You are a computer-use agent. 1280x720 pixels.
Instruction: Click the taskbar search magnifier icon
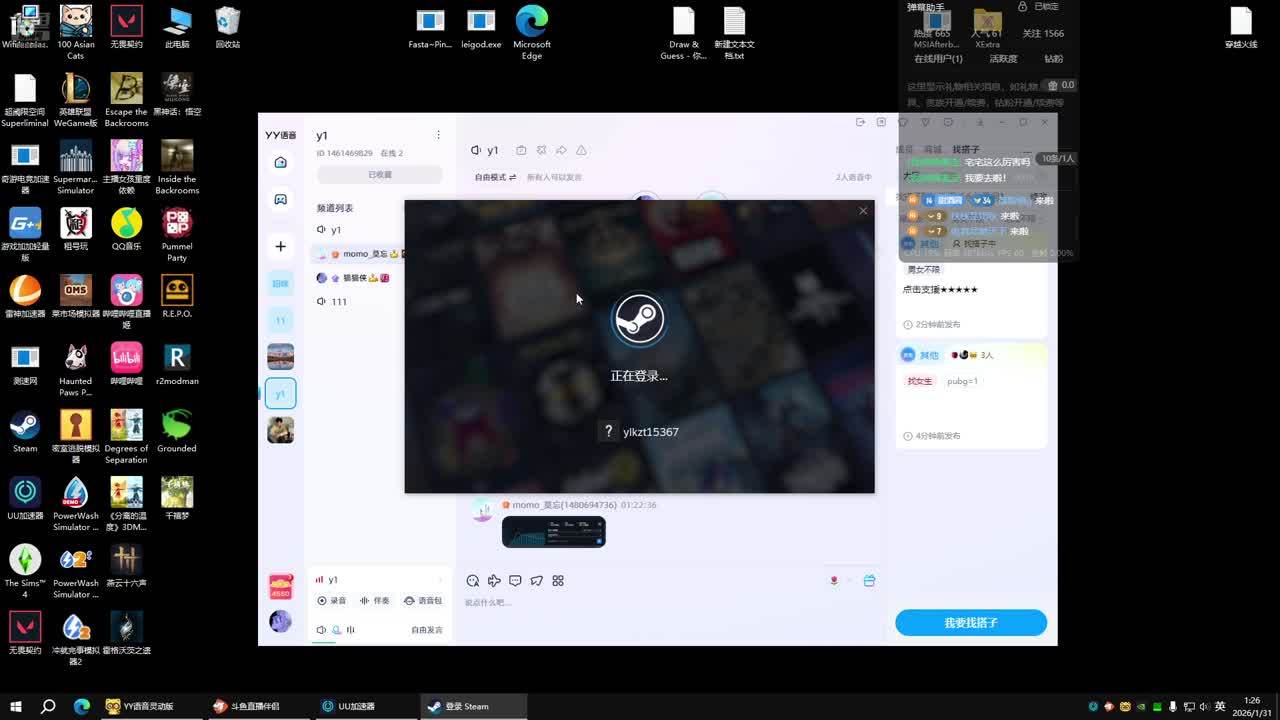point(48,706)
